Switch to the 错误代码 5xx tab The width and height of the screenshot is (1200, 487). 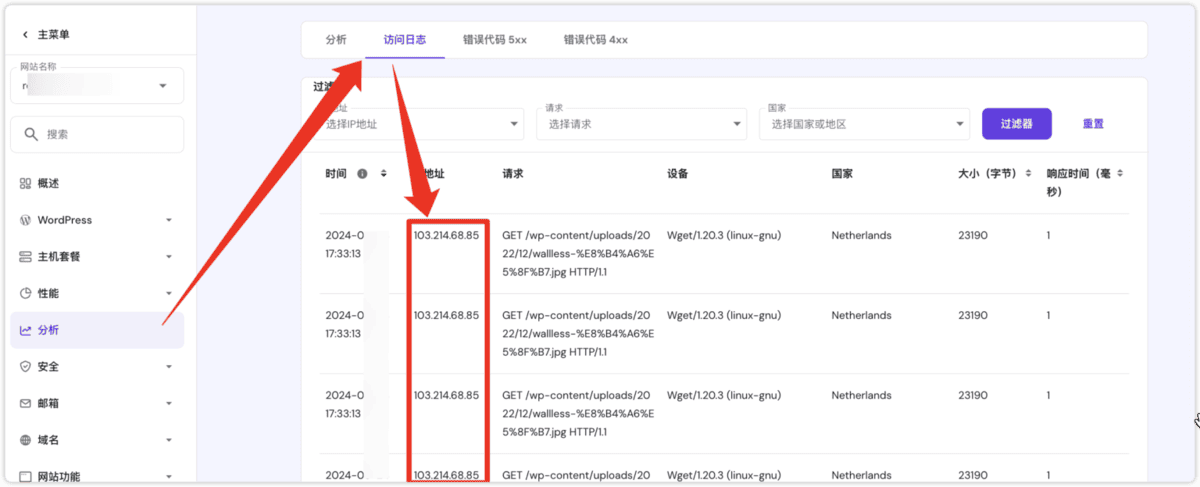pos(495,40)
